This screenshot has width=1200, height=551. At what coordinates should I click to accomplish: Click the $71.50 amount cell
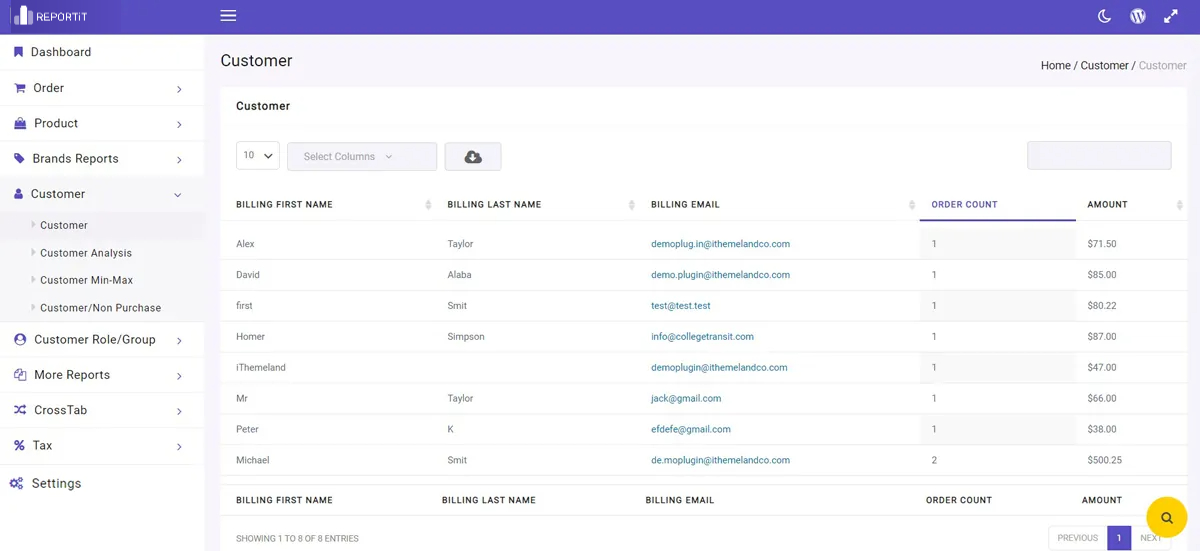pos(1102,244)
